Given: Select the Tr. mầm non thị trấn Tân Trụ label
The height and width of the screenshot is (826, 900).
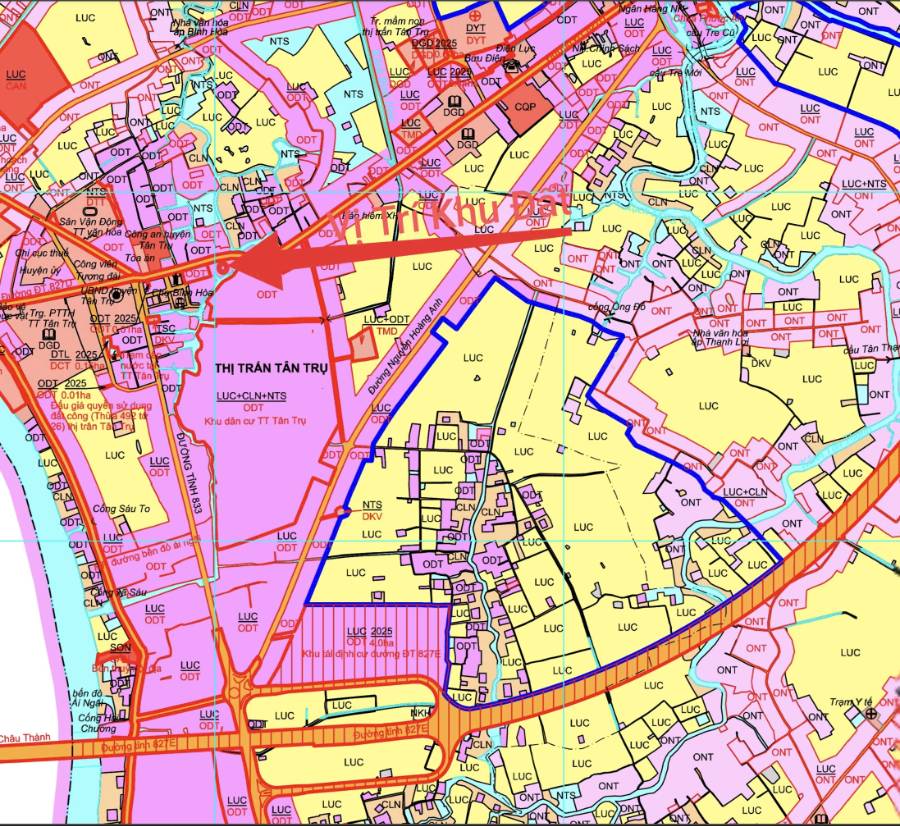Looking at the screenshot, I should pos(395,26).
